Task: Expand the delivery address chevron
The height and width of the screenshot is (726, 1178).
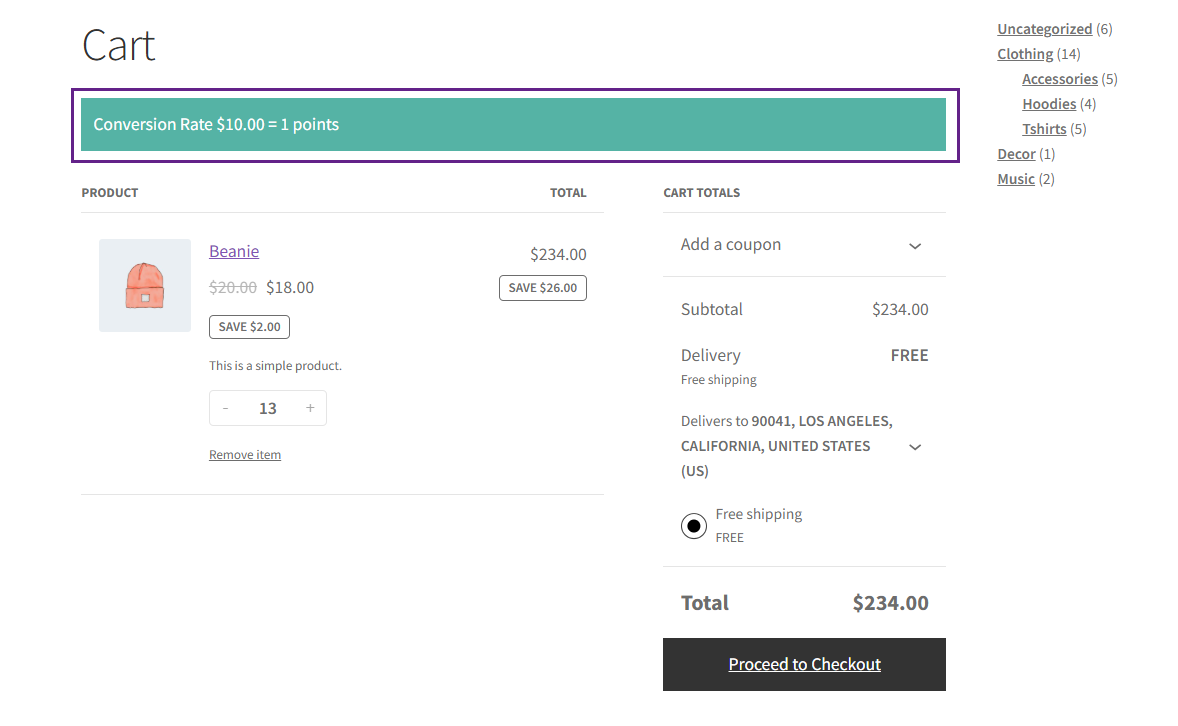Action: (x=915, y=447)
